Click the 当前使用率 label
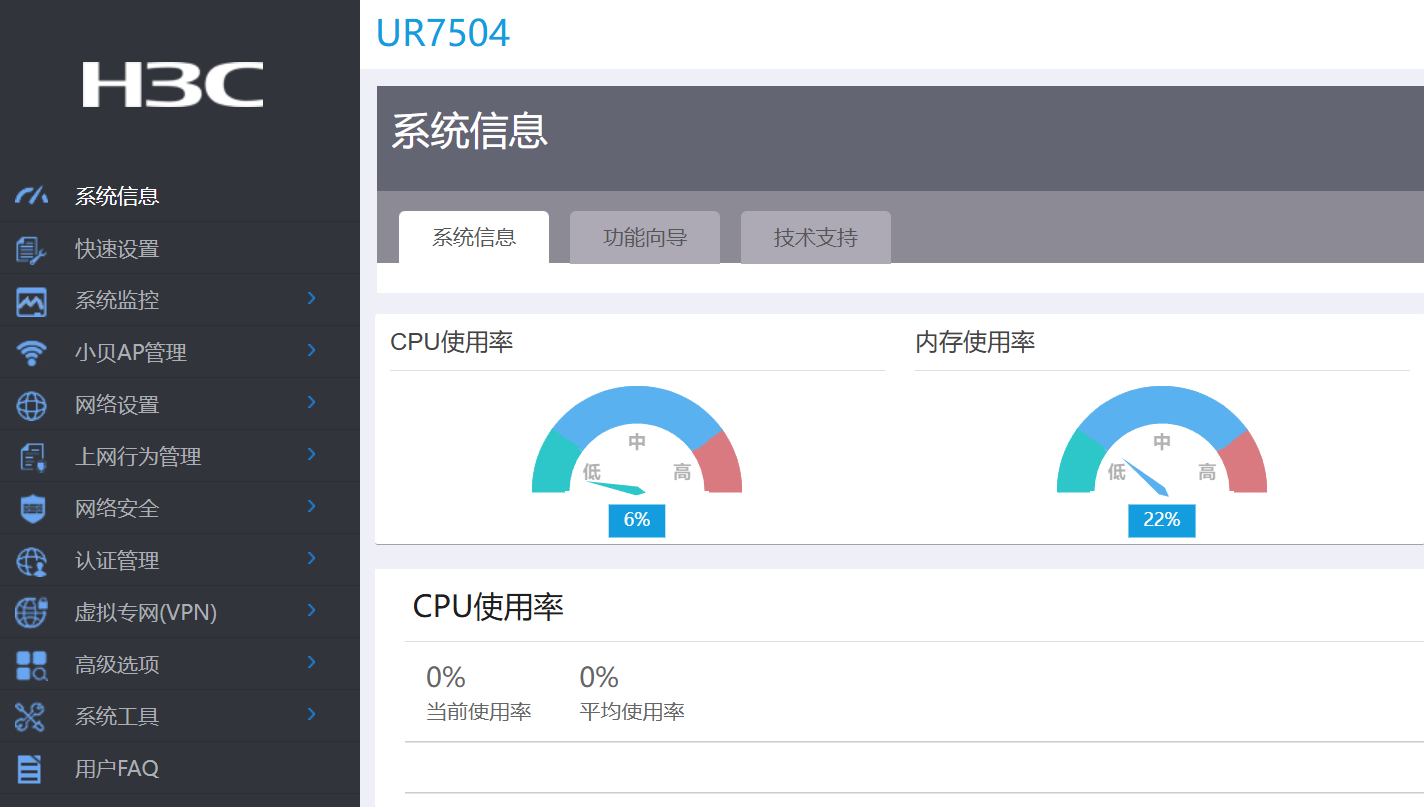 coord(478,712)
